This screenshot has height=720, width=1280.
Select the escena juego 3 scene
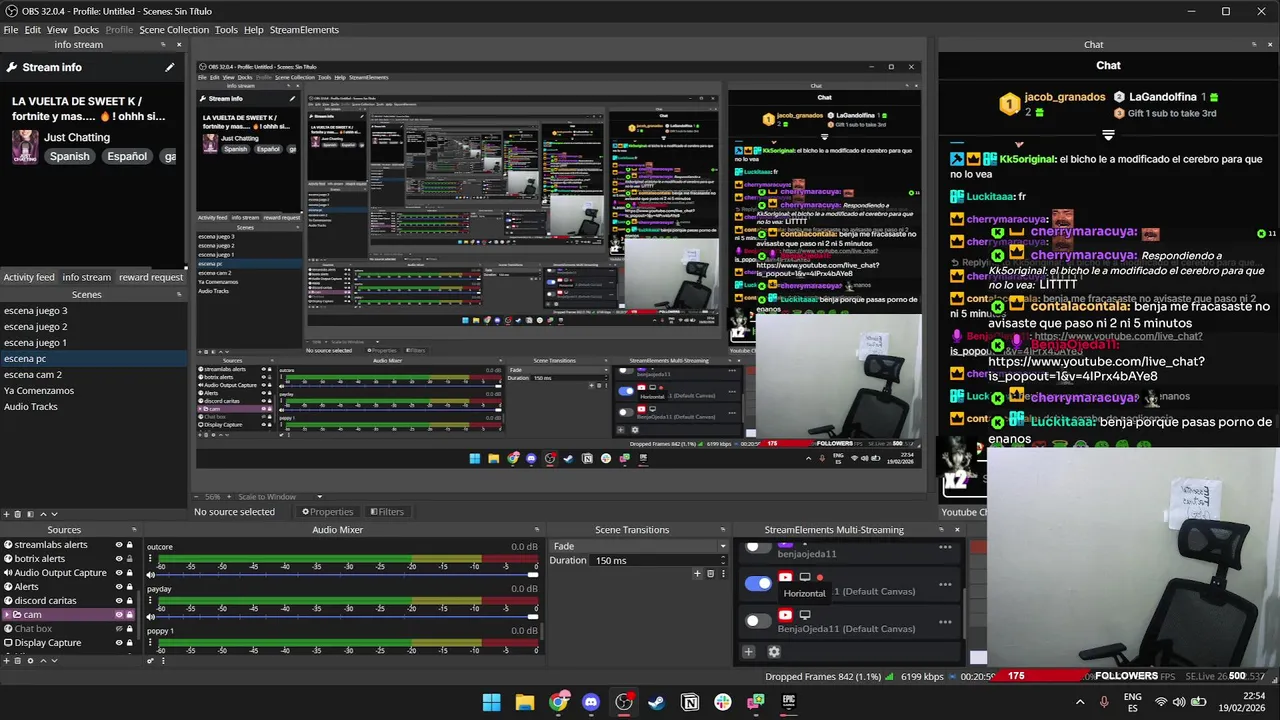[93, 311]
